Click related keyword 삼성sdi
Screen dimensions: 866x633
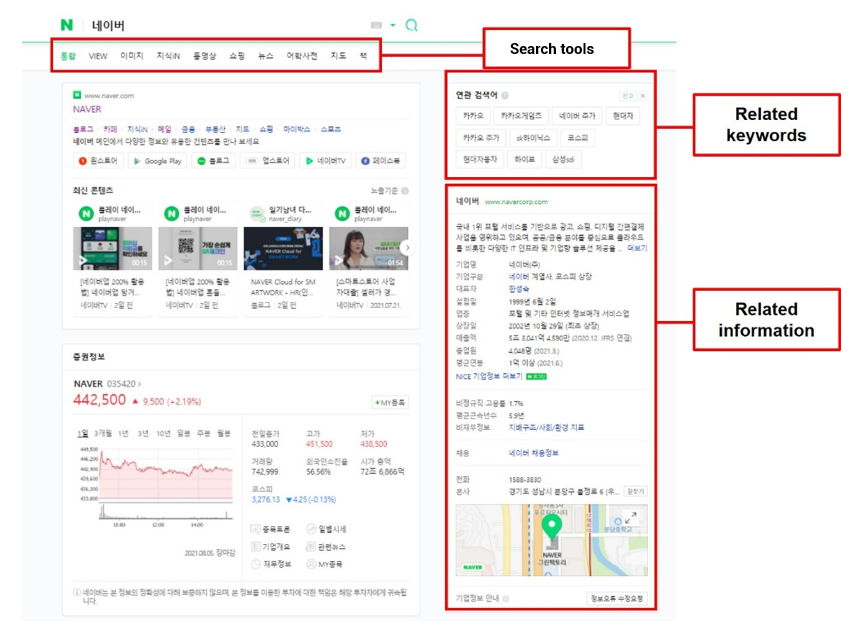(563, 160)
